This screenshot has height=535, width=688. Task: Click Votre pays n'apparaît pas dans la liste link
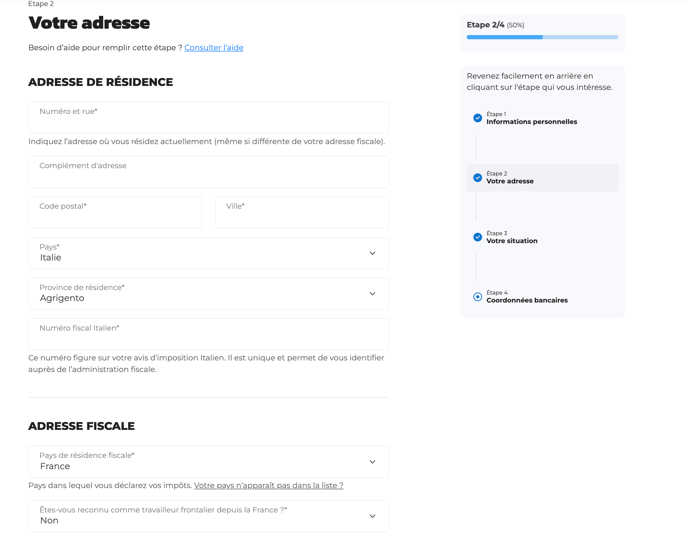[x=268, y=486]
